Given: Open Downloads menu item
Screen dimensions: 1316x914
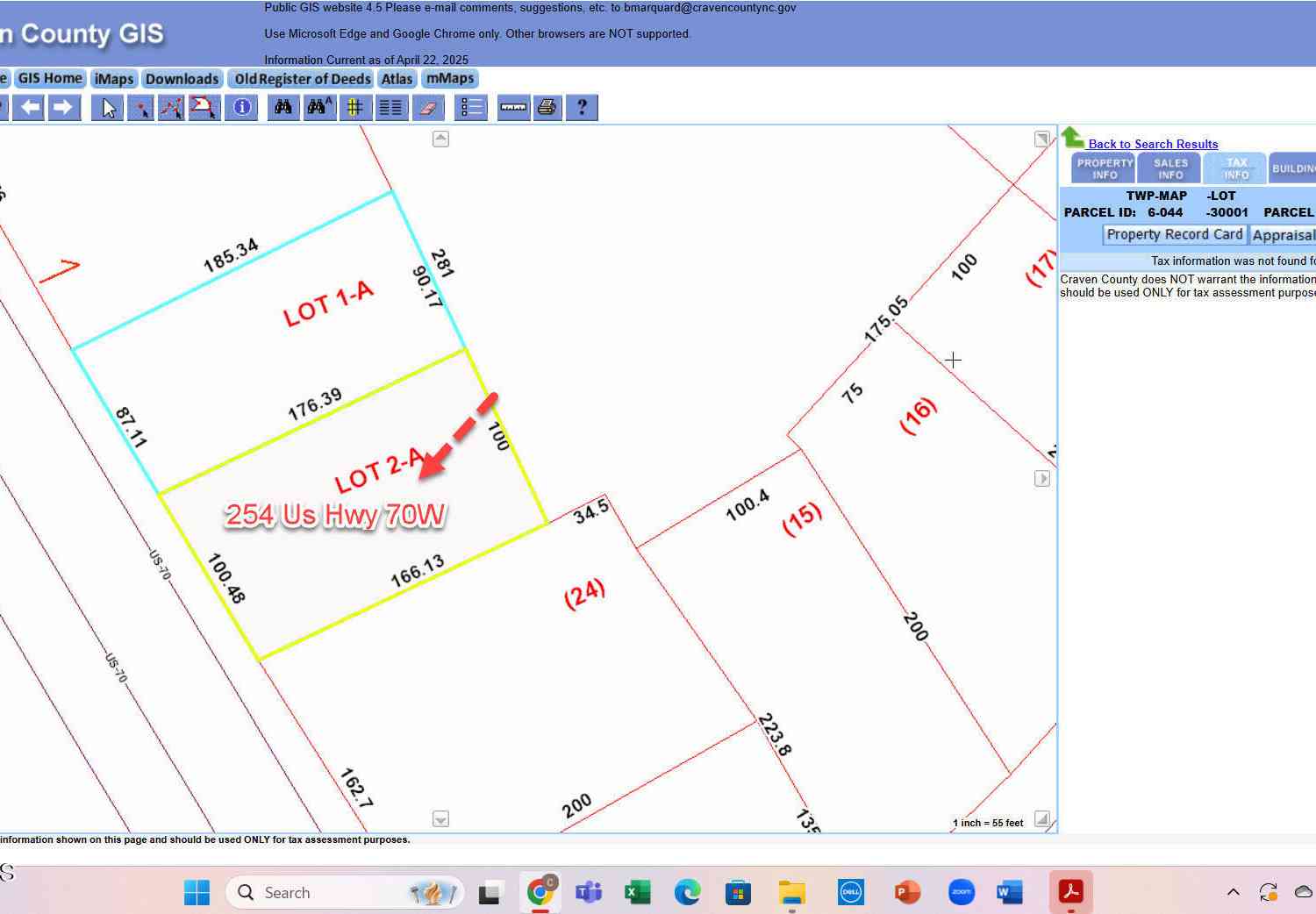Looking at the screenshot, I should (x=182, y=79).
